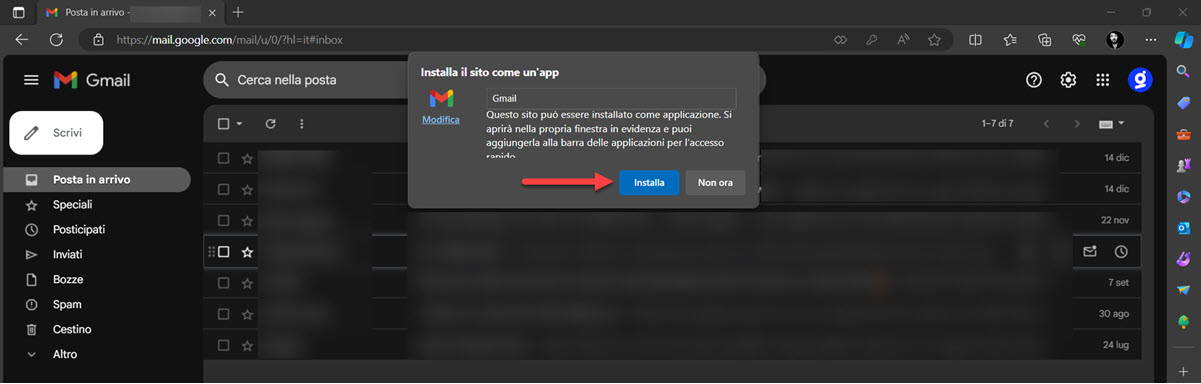Open browser Collections
This screenshot has height=384, width=1201.
point(1045,40)
